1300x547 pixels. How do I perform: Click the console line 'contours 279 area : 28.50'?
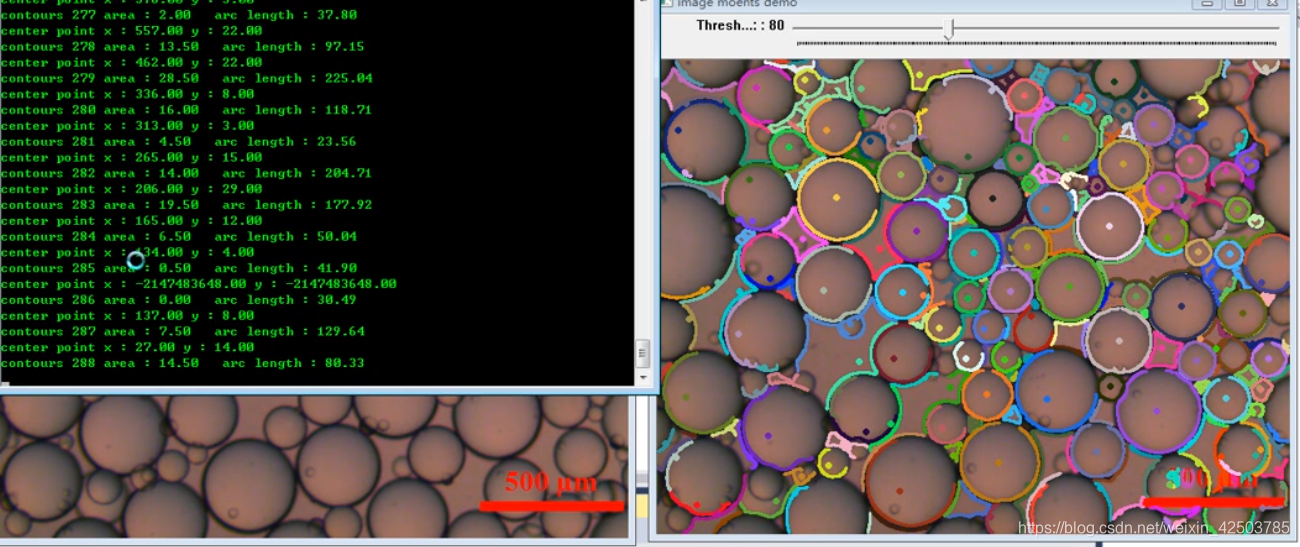point(187,78)
